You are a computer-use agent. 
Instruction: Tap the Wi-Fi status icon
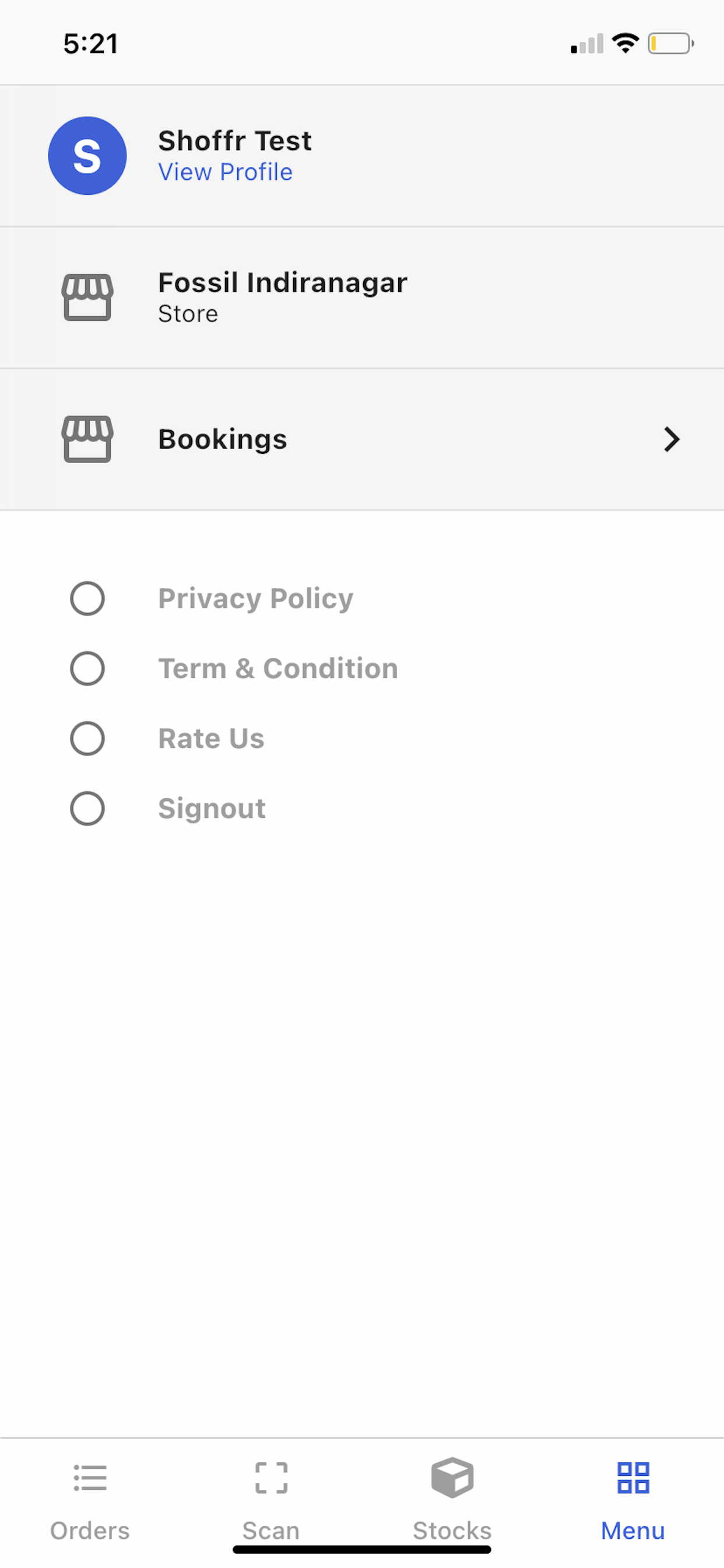pos(625,43)
